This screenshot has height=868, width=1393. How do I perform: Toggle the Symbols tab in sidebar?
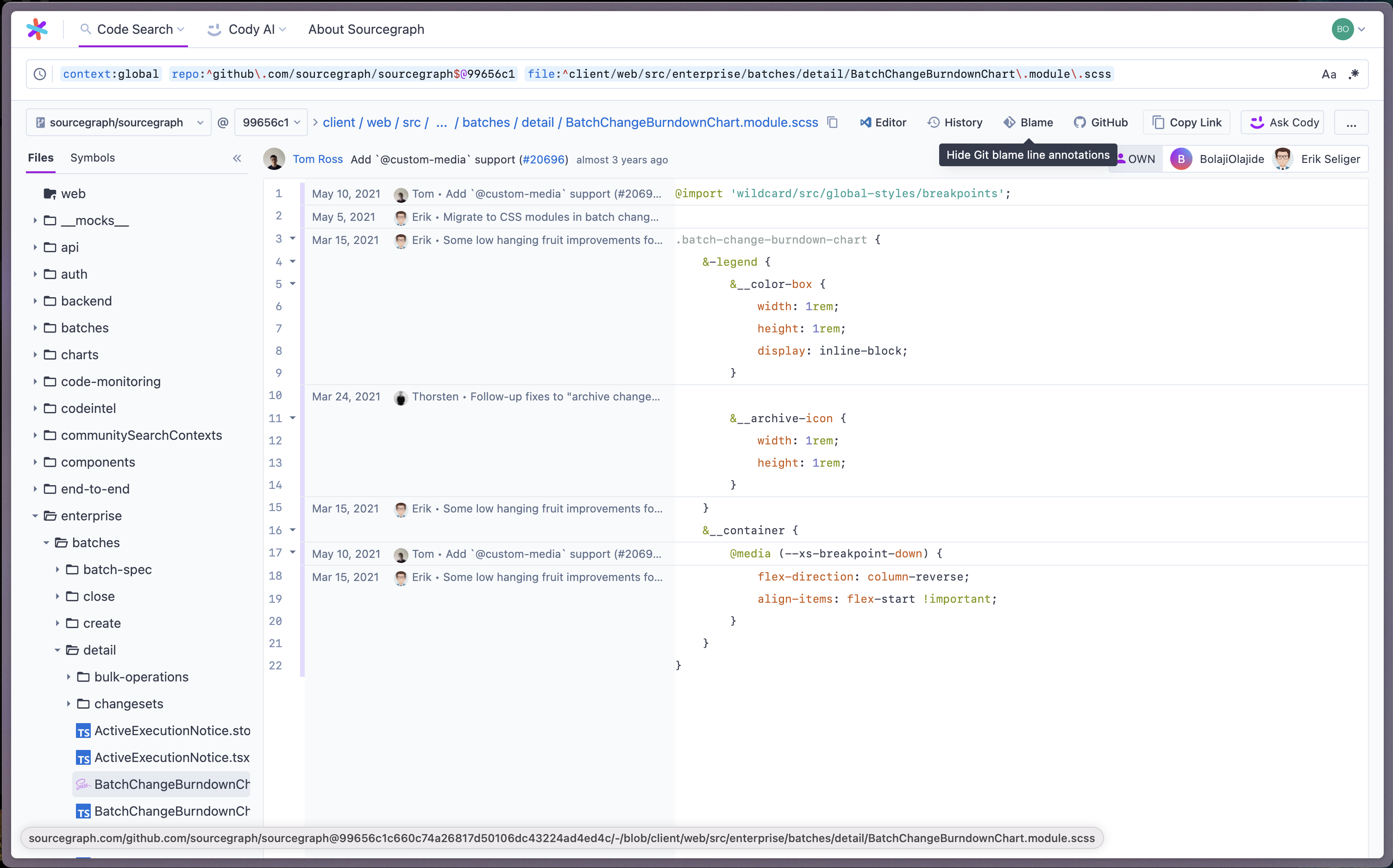92,157
